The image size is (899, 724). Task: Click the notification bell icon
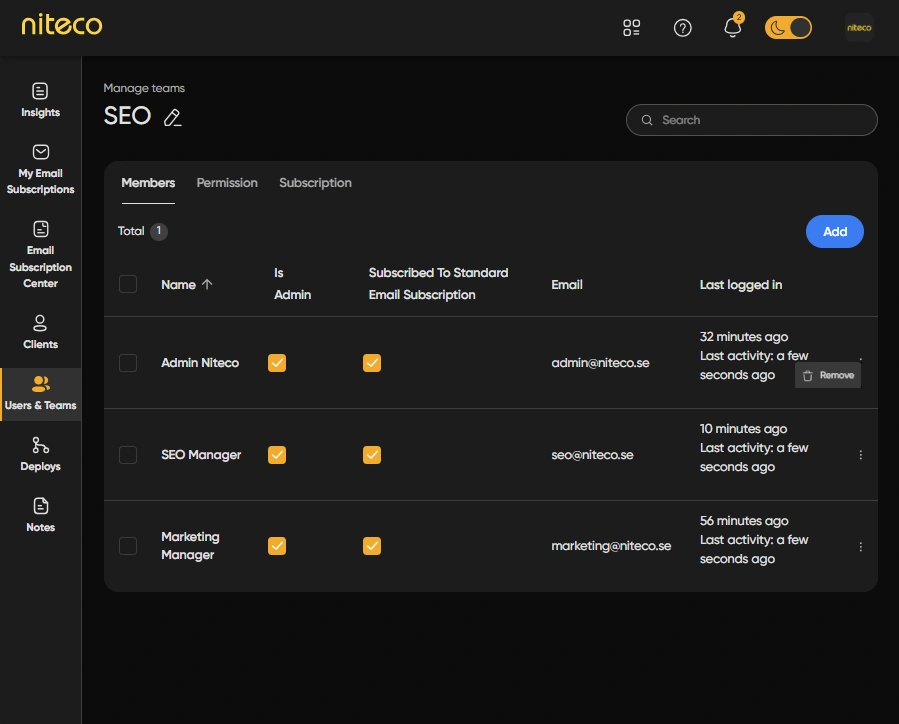click(732, 27)
